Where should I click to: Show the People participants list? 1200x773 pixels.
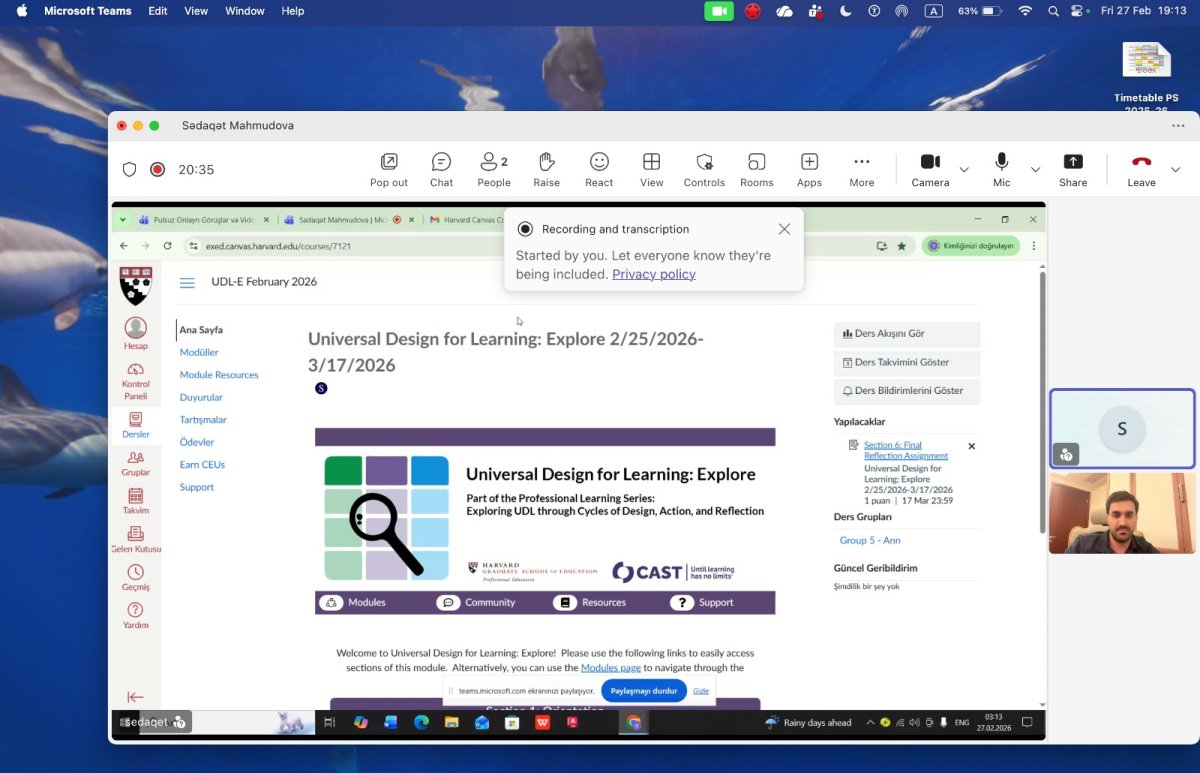click(x=494, y=169)
